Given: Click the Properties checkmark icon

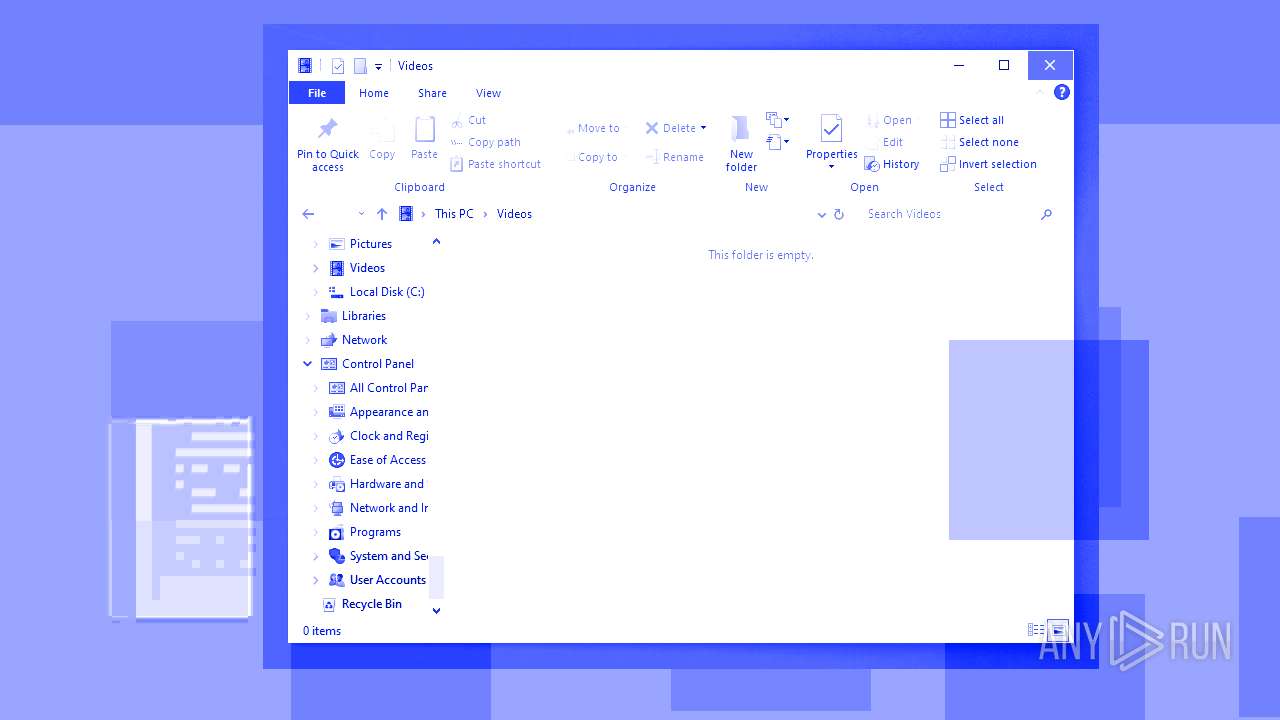Looking at the screenshot, I should coord(831,128).
